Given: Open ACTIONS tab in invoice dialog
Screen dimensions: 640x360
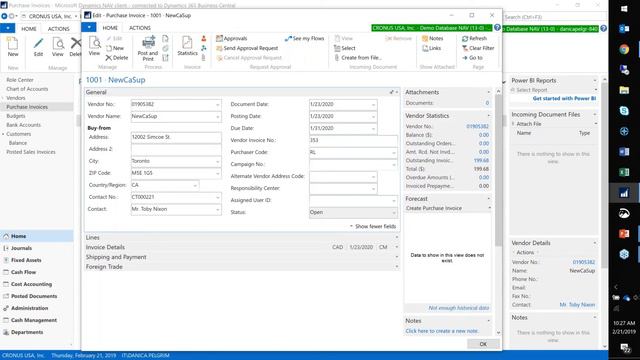Looking at the screenshot, I should (140, 28).
